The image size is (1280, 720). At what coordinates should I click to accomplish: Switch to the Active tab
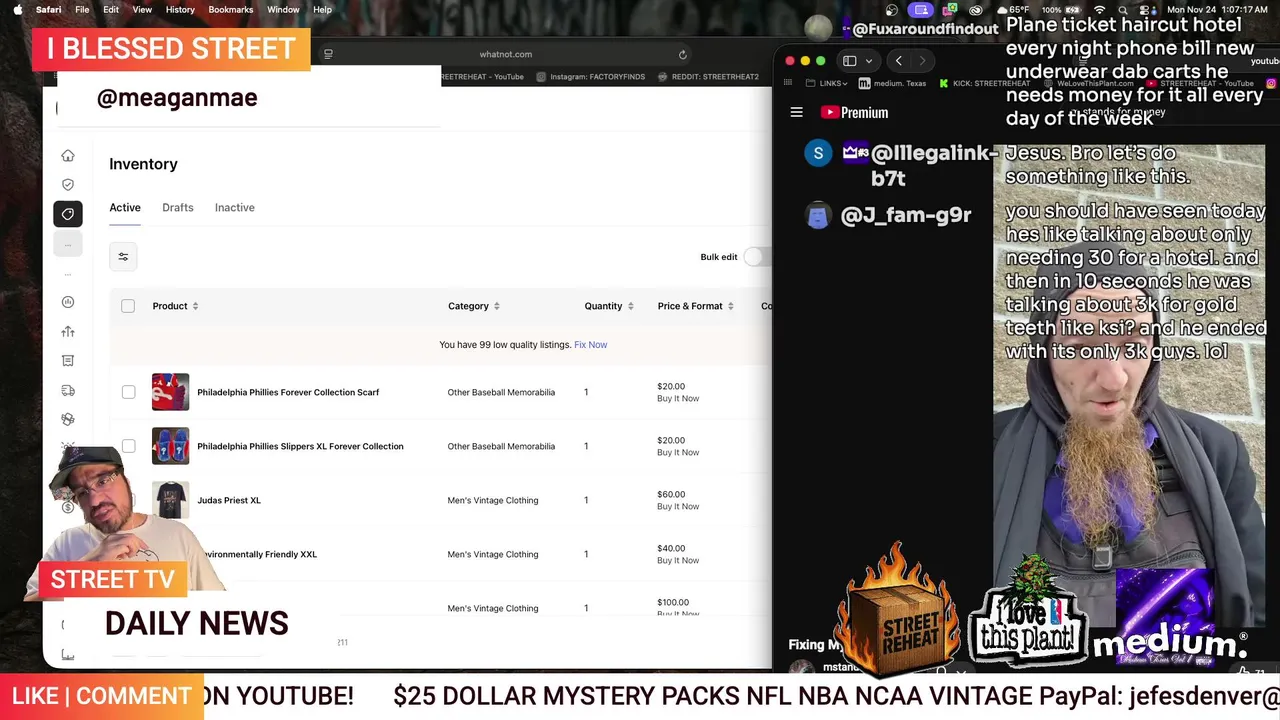coord(125,207)
